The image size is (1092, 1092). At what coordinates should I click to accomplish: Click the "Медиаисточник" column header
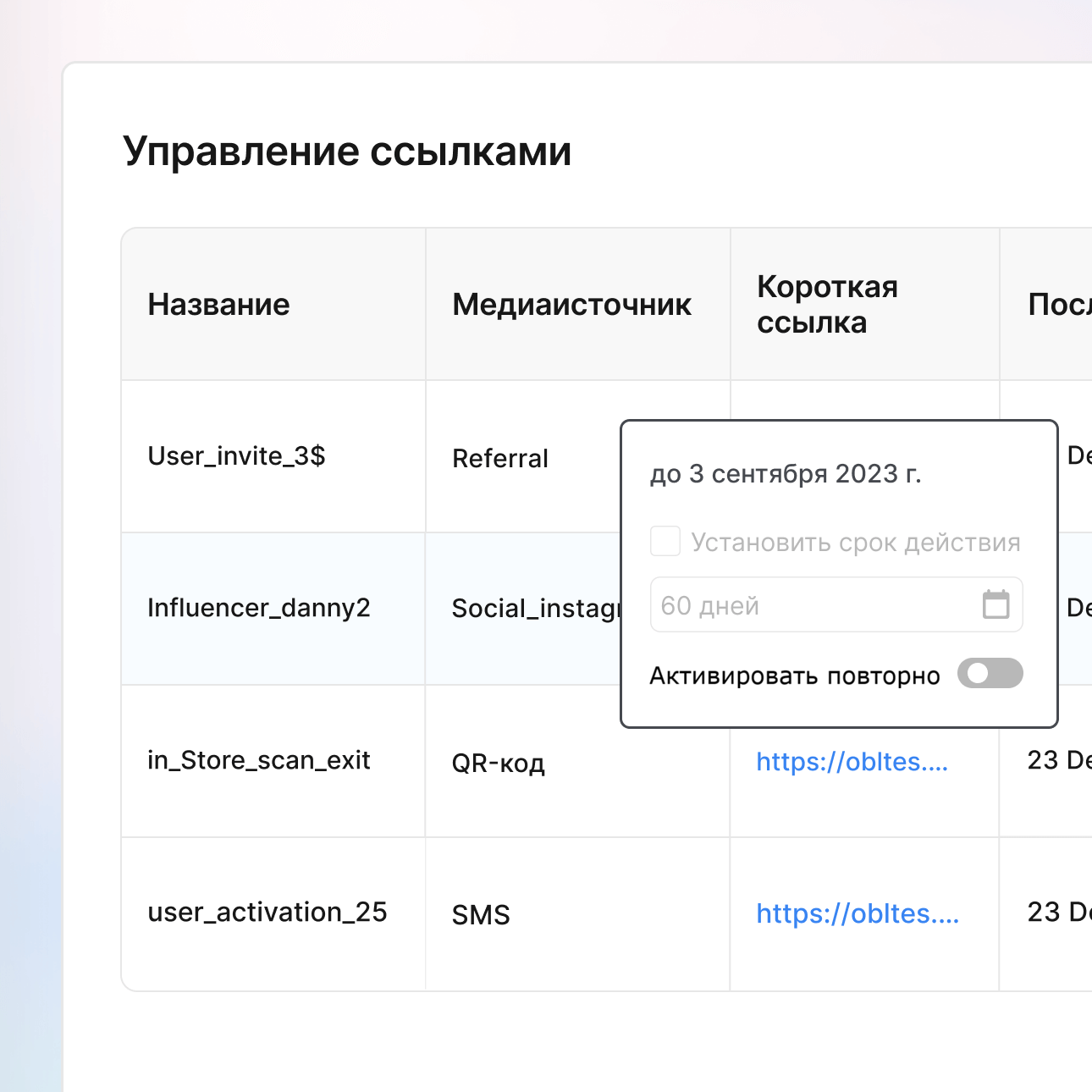[x=571, y=305]
